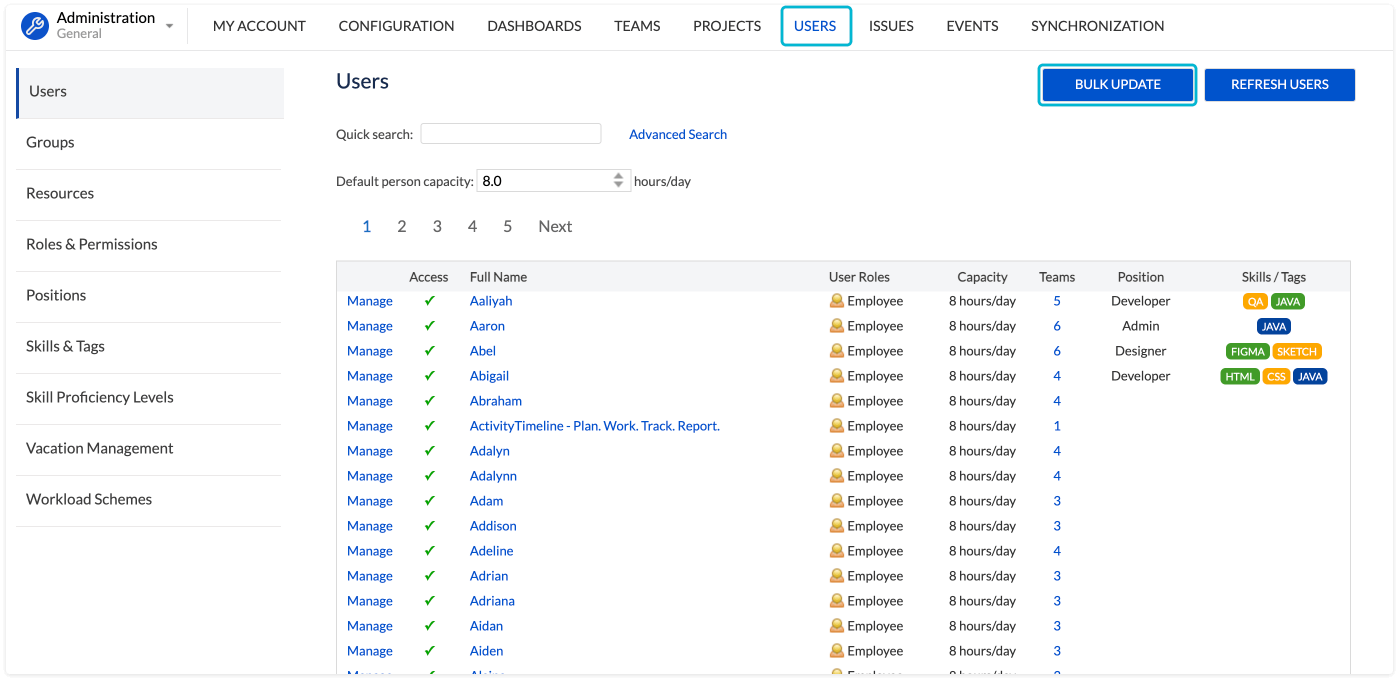Toggle the access checkmark for Abigail
Image resolution: width=1399 pixels, height=681 pixels.
point(430,376)
